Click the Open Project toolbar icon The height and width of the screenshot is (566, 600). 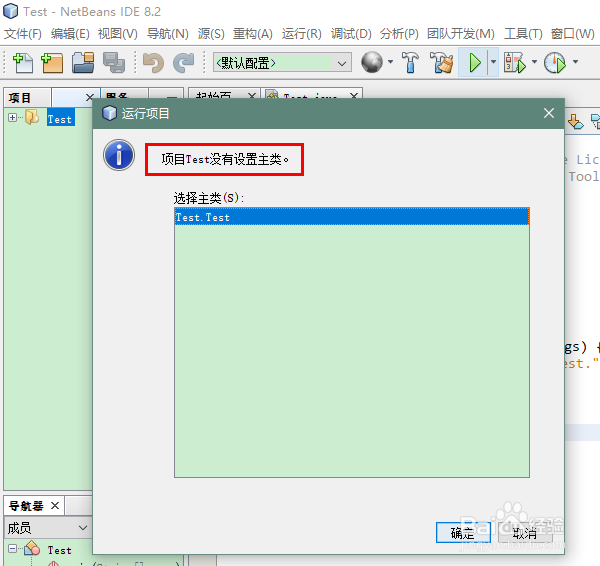tap(83, 62)
